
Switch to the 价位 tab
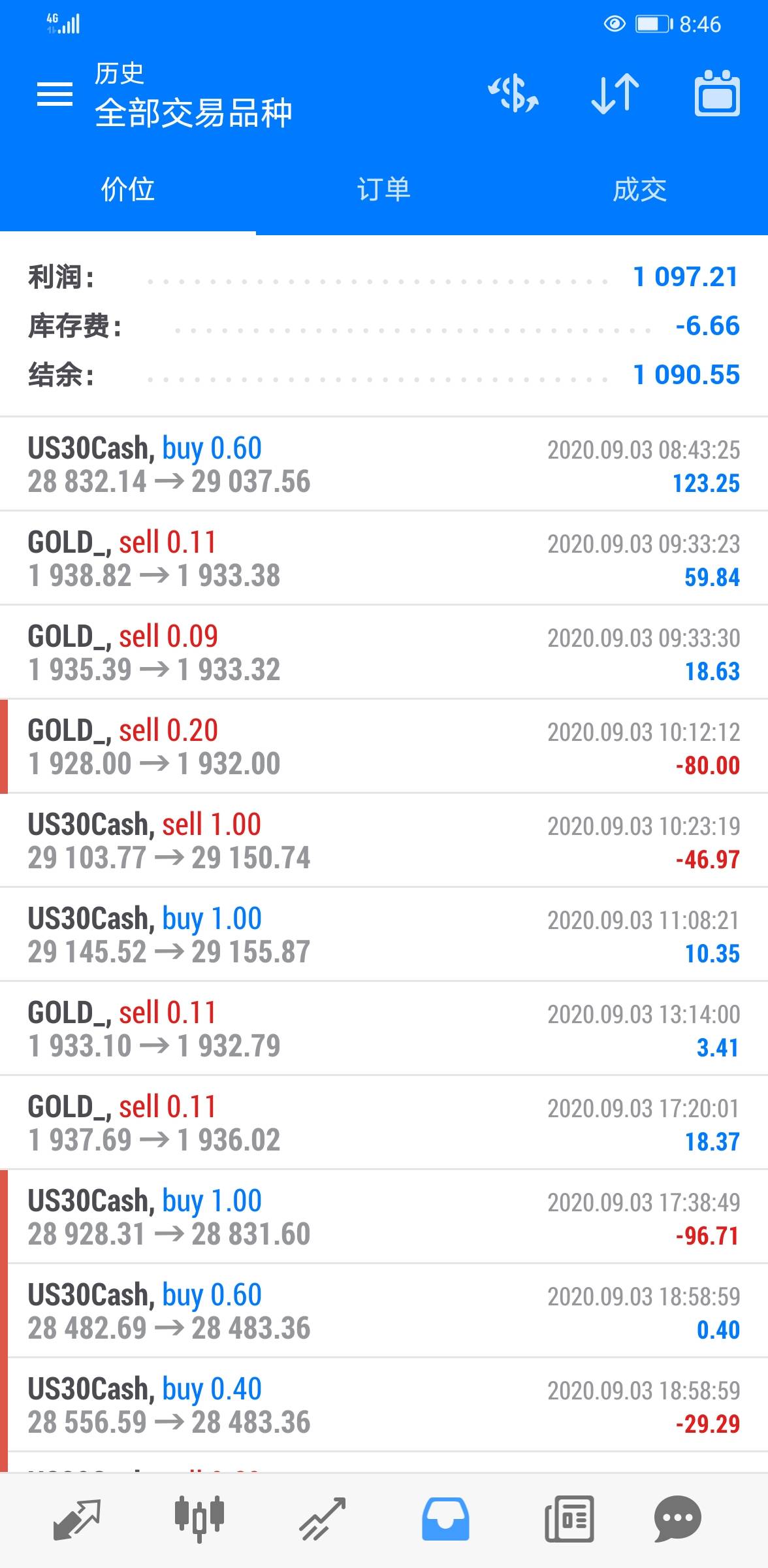[x=128, y=190]
